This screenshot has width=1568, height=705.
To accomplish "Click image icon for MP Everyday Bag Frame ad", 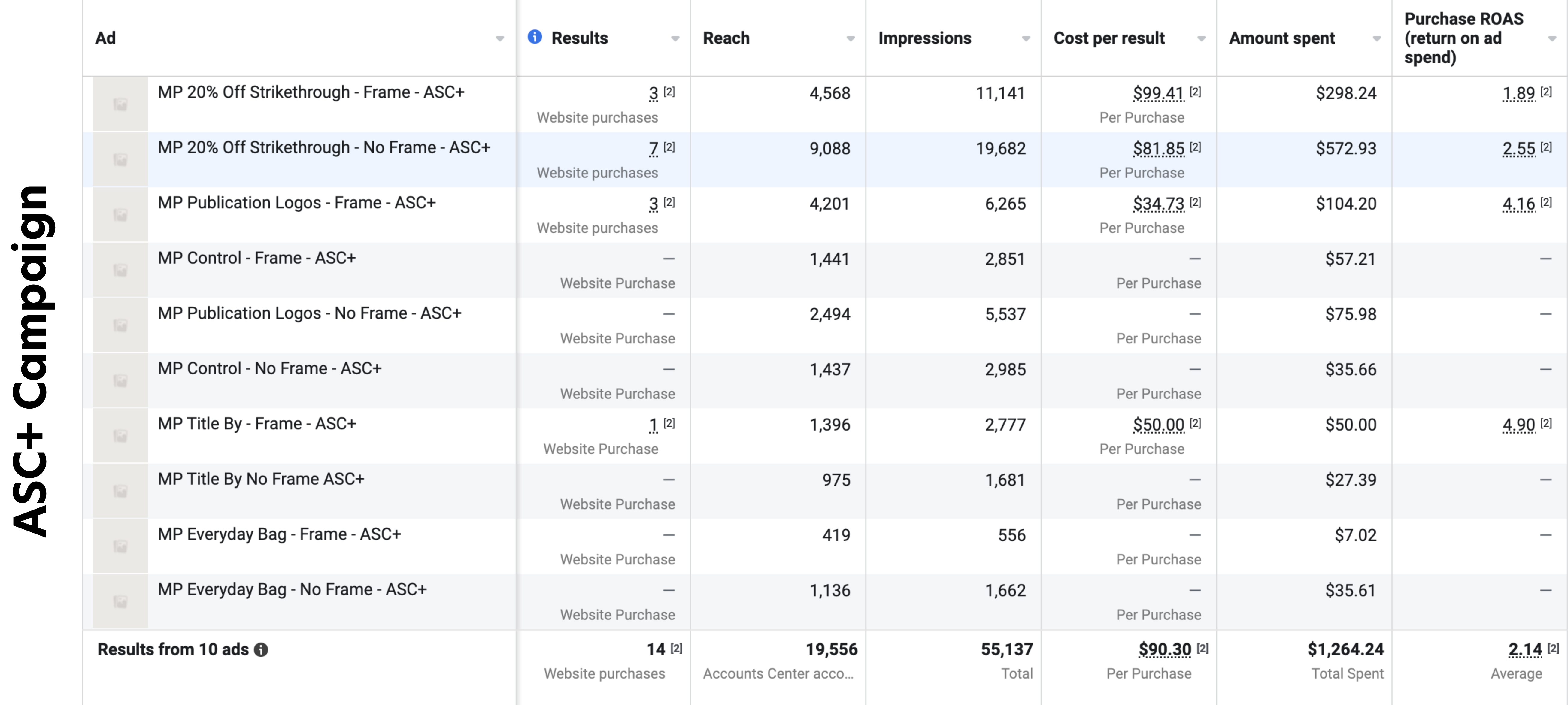I will pos(120,546).
